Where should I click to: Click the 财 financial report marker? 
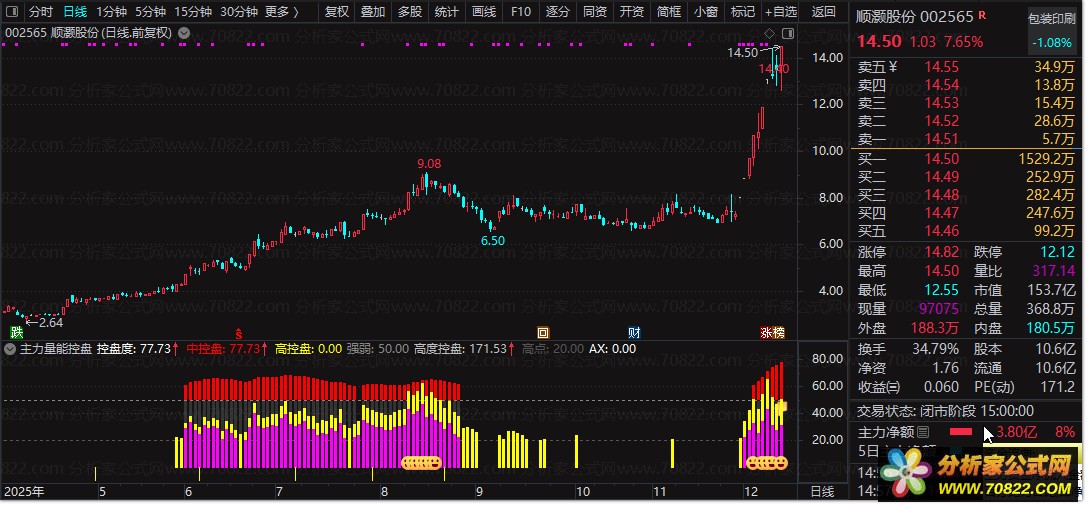(634, 333)
